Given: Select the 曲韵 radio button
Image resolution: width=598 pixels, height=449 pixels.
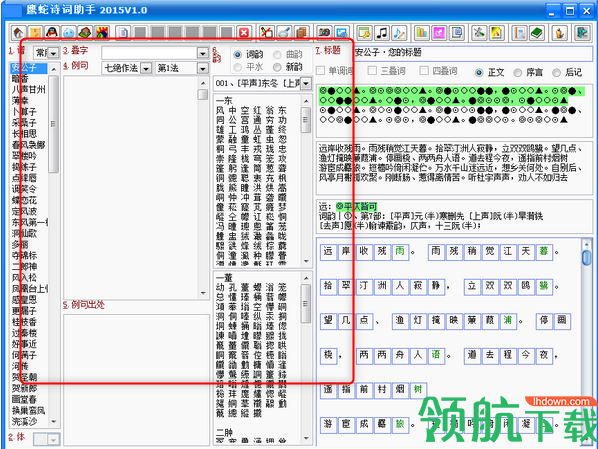Looking at the screenshot, I should [x=277, y=55].
